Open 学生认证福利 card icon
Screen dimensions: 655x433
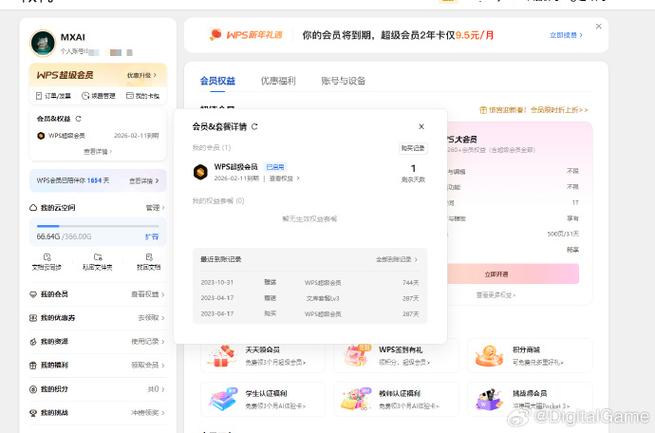pos(223,399)
